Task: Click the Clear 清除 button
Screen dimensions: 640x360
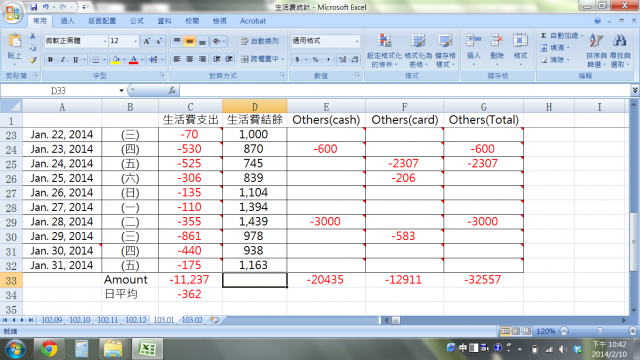Action: click(x=555, y=60)
